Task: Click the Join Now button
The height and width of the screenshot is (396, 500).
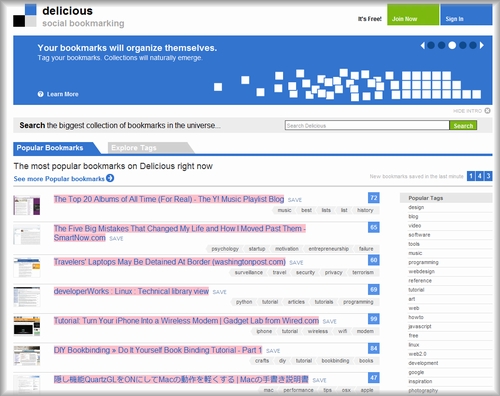Action: [413, 15]
